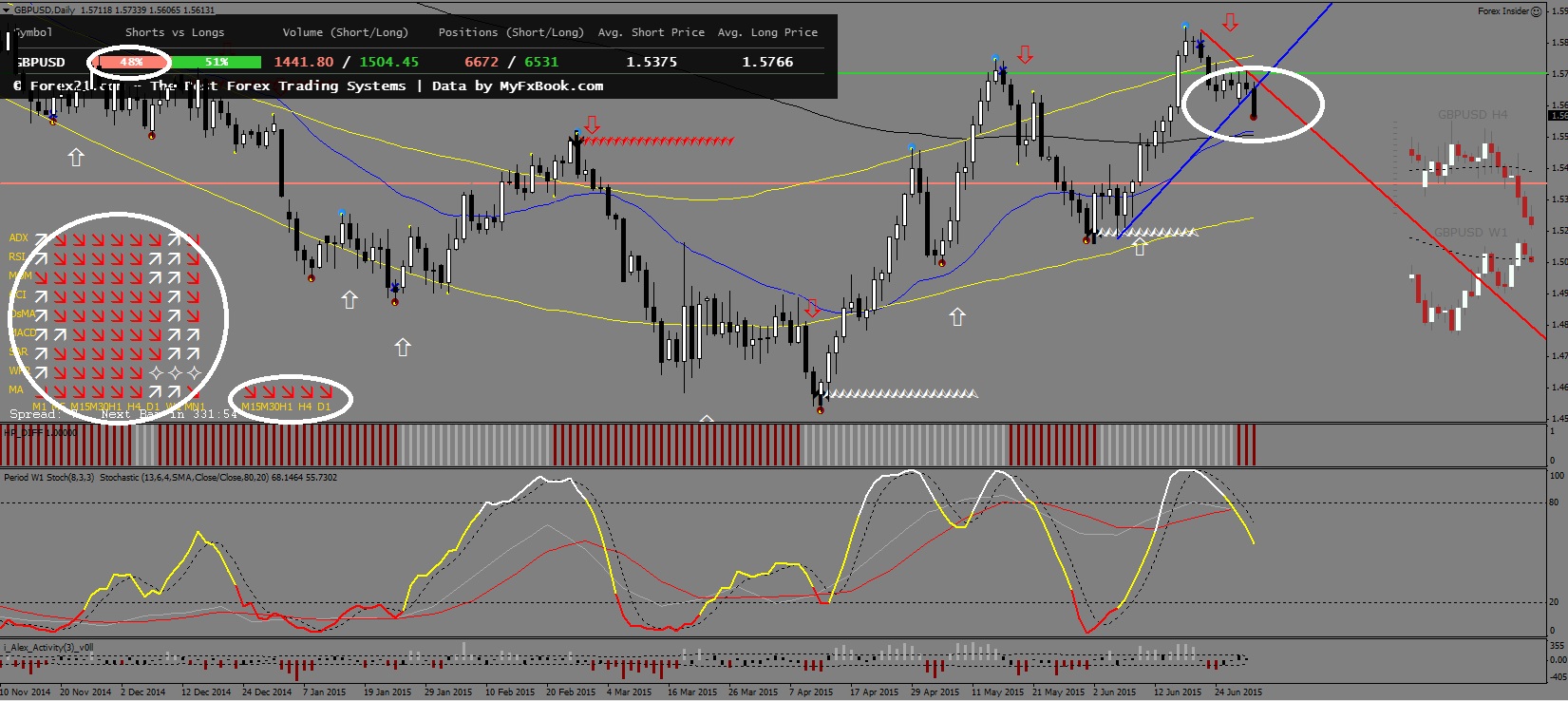Click the red M15 arrow in summary row

(249, 391)
